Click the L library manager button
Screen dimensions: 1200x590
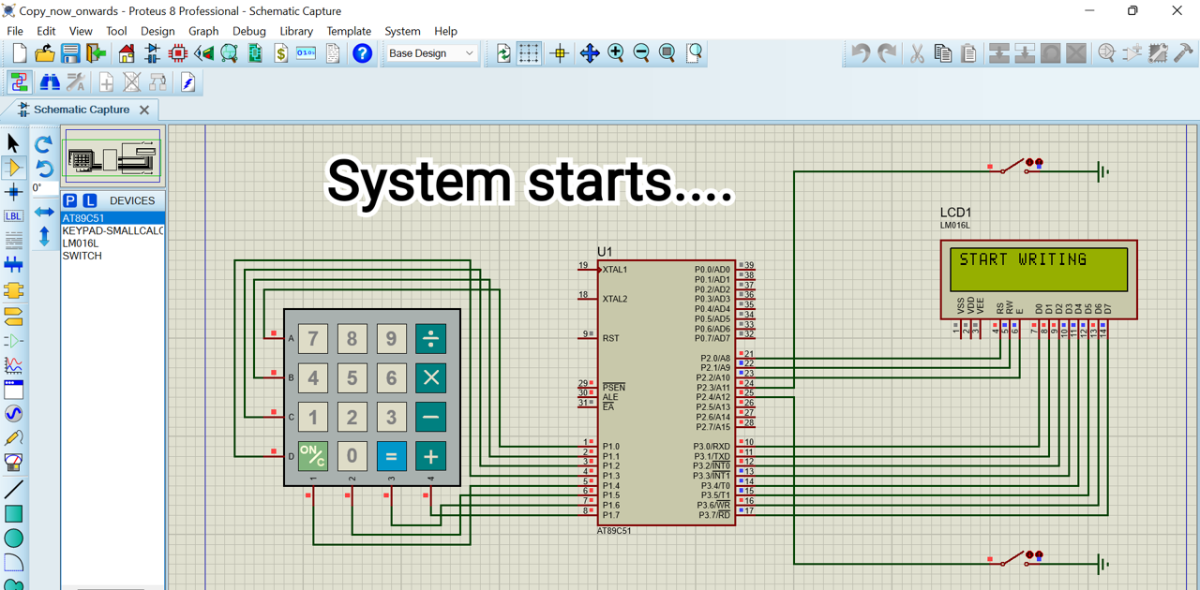(89, 200)
